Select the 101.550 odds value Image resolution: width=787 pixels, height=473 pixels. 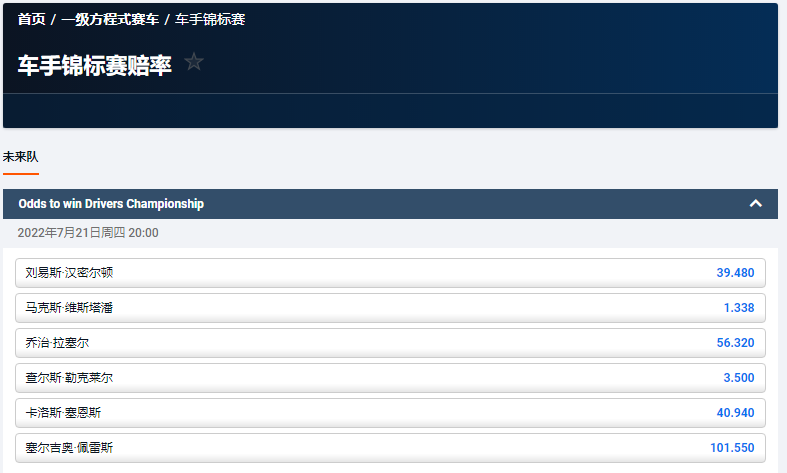(732, 448)
